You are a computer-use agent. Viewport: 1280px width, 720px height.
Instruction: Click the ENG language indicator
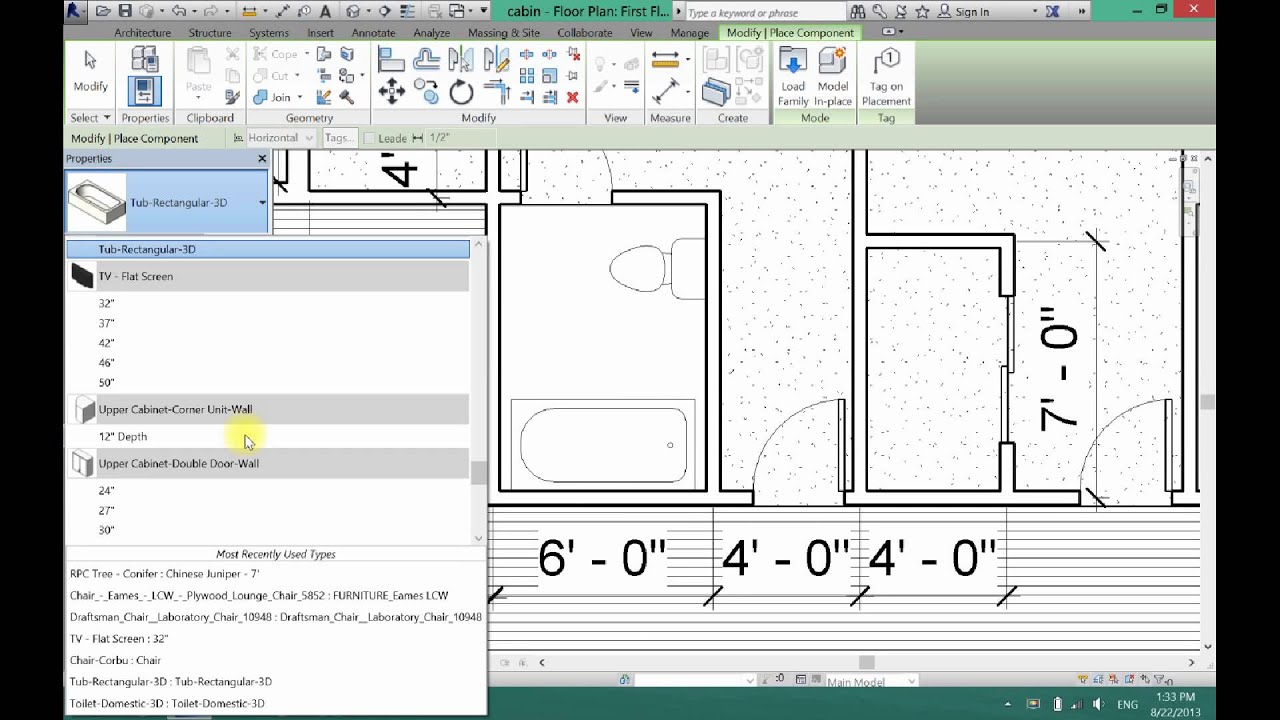point(1127,704)
